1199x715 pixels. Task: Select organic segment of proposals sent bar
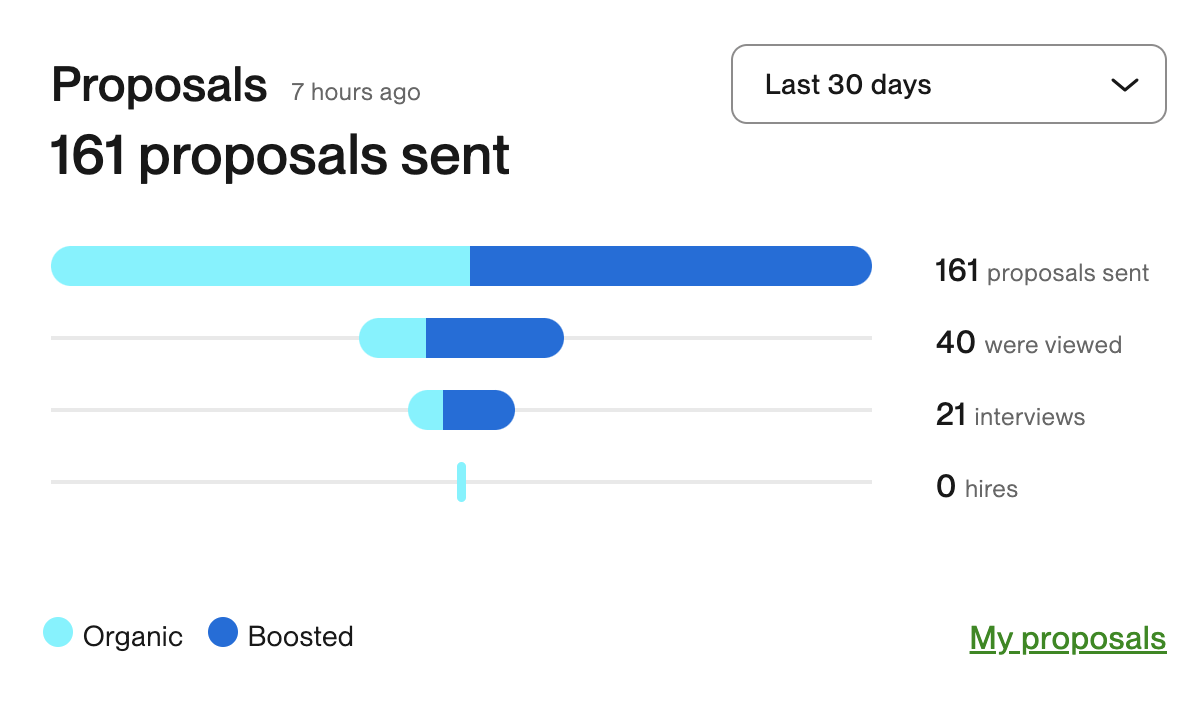(260, 266)
